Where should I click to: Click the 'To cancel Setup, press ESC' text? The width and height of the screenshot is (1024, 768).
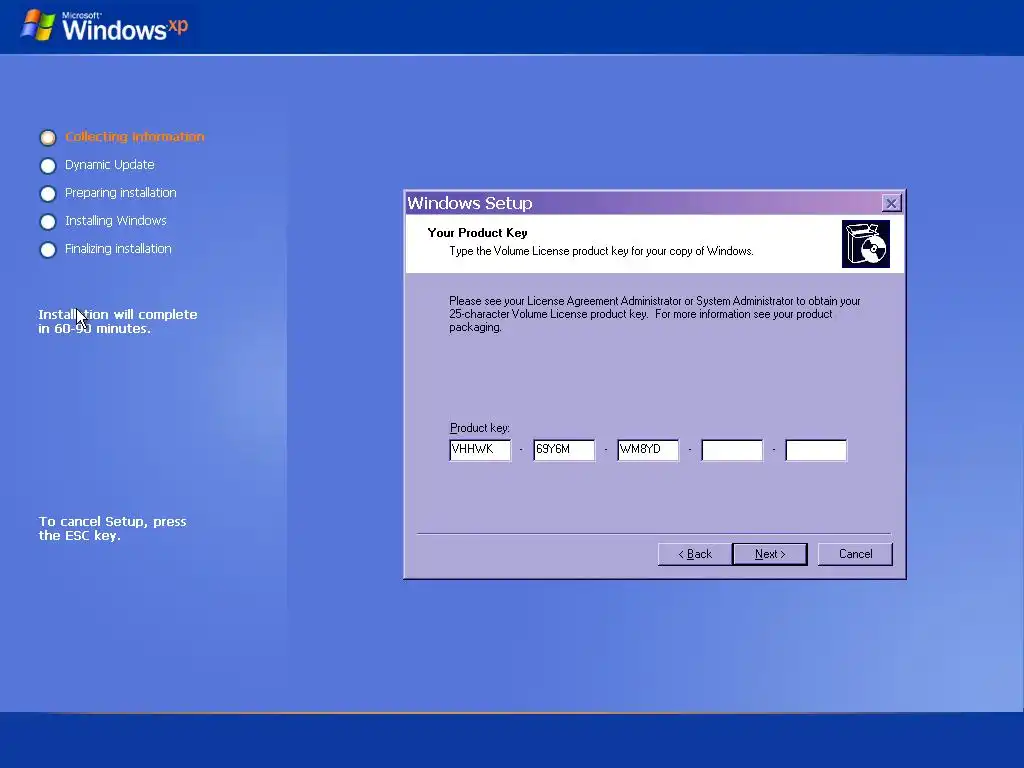(112, 528)
